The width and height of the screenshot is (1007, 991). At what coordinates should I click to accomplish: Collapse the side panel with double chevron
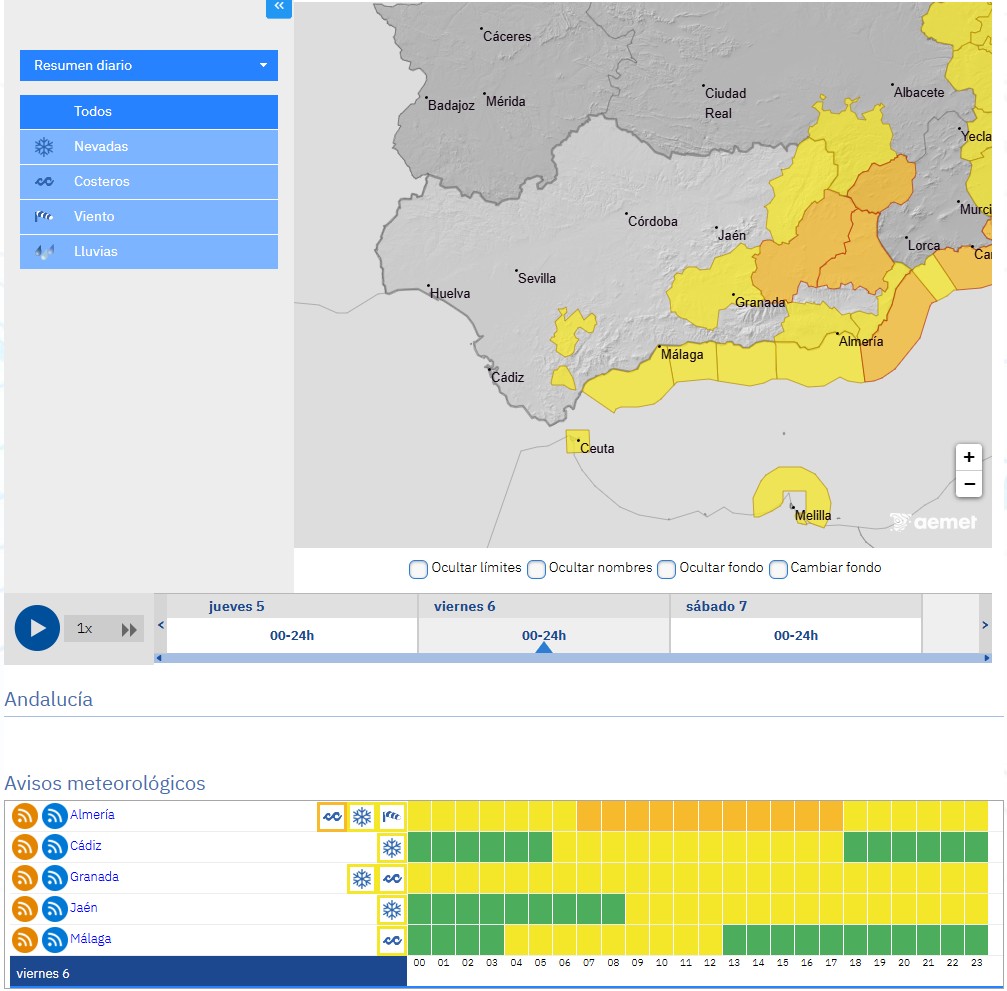click(279, 7)
